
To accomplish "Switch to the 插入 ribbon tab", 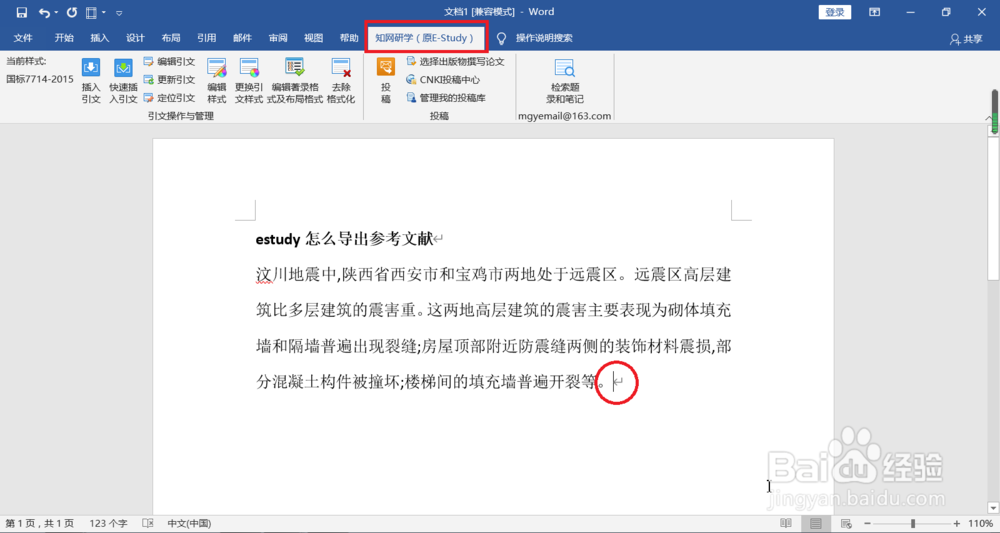I will [99, 38].
